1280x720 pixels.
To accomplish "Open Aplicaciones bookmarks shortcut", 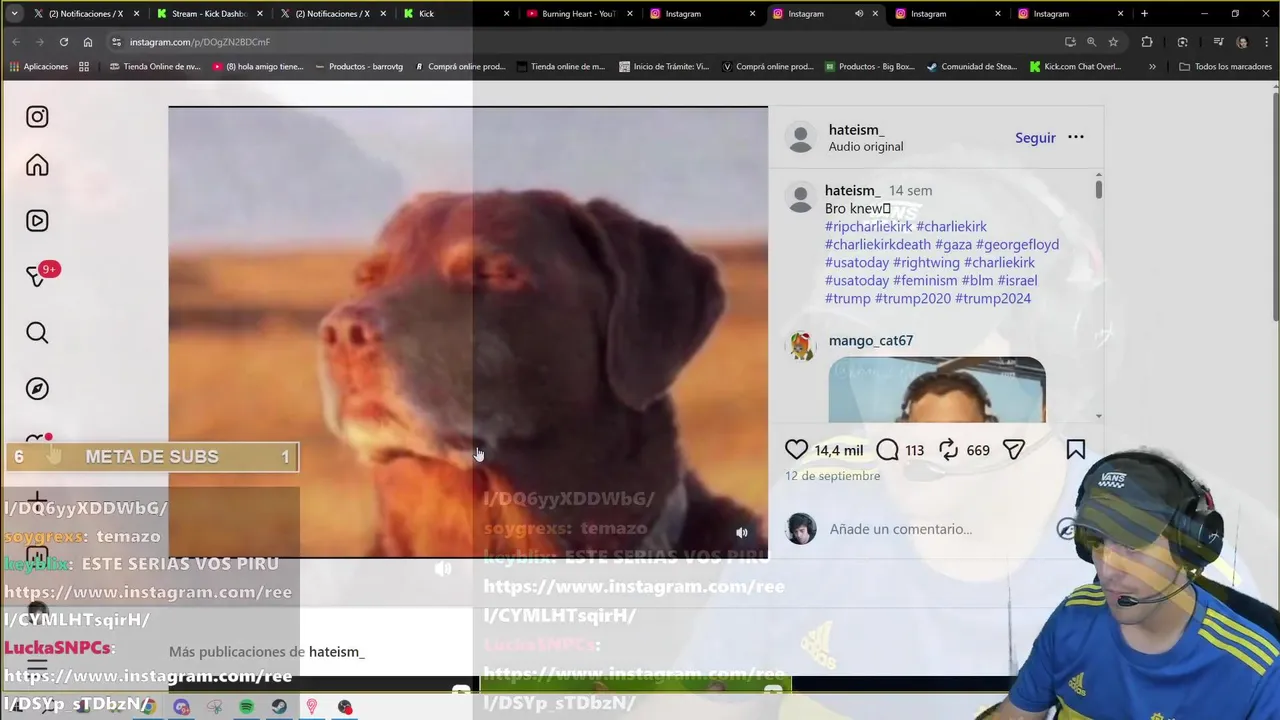I will pos(39,67).
